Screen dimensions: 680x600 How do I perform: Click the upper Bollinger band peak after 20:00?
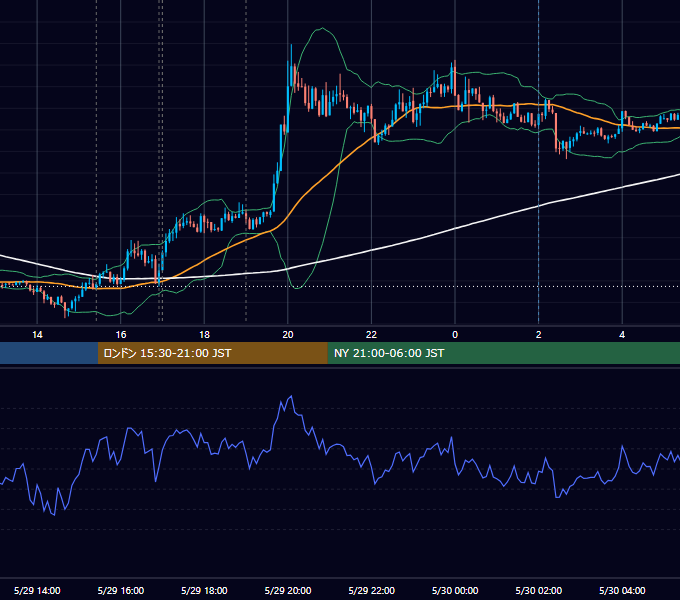pyautogui.click(x=322, y=29)
